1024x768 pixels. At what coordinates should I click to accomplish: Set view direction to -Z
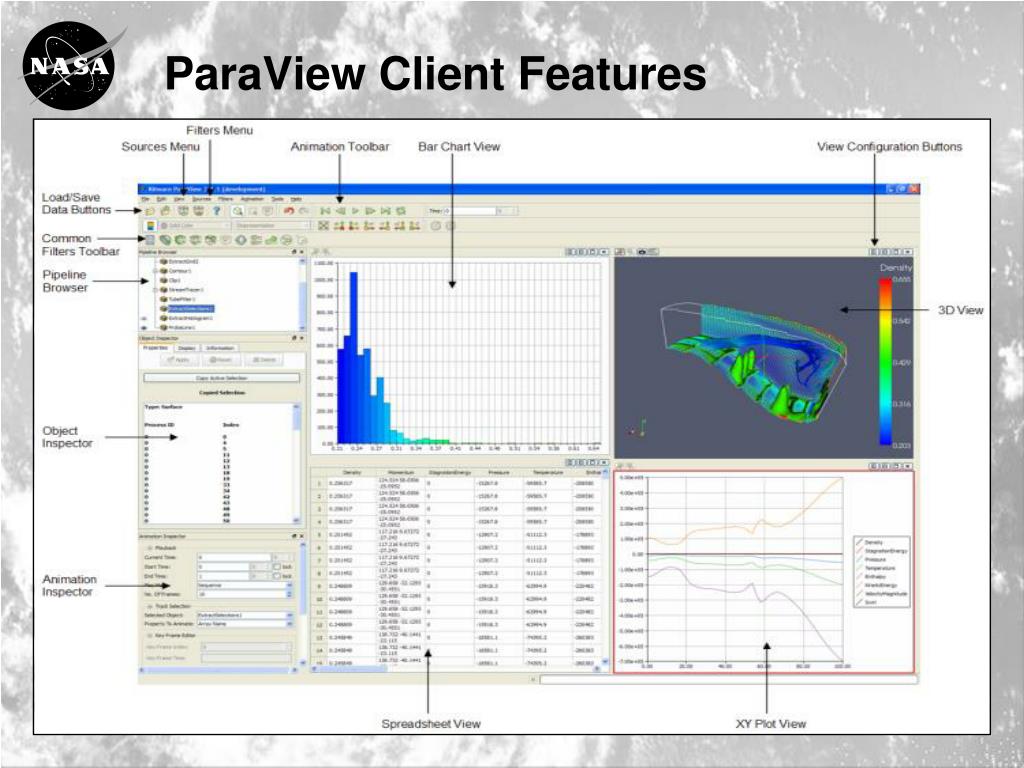[415, 225]
